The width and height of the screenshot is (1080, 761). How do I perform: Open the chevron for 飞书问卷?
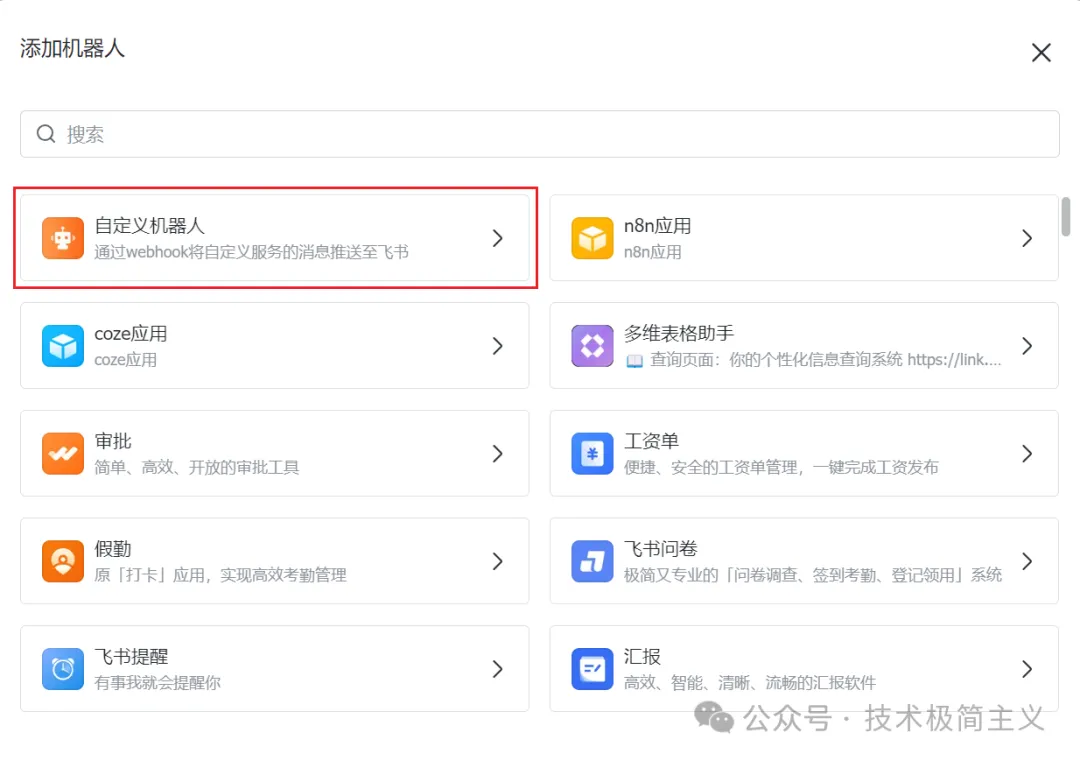(x=1027, y=561)
